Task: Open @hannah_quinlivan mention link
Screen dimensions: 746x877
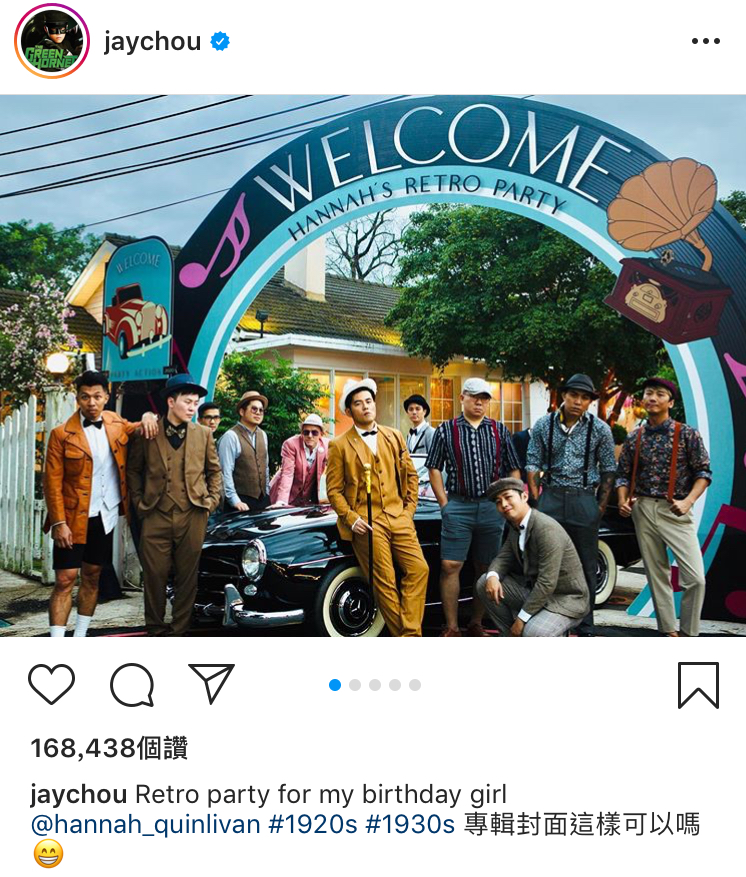Action: (x=145, y=825)
